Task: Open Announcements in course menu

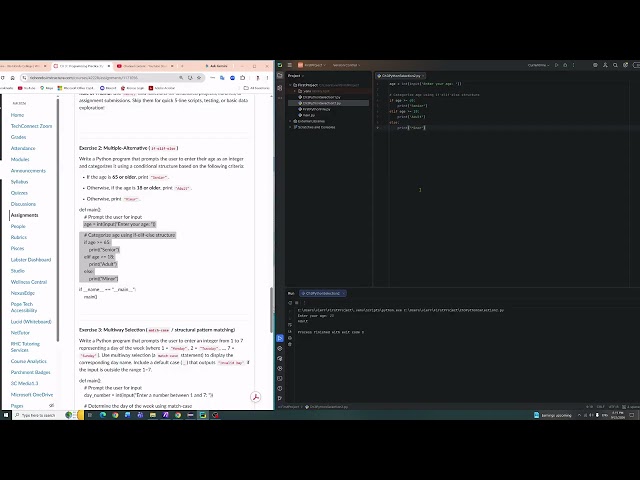Action: 28,171
